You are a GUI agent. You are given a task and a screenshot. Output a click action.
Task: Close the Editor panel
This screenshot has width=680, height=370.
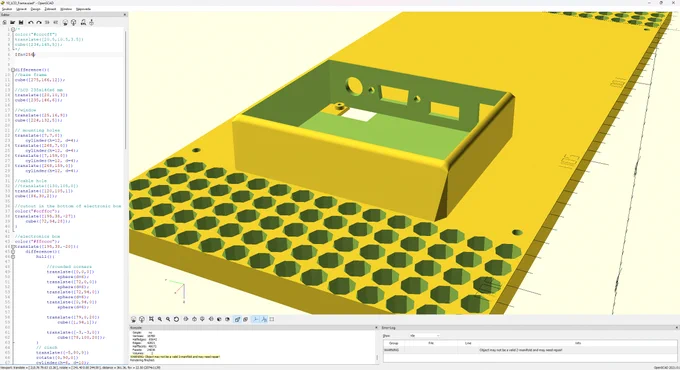(x=125, y=15)
